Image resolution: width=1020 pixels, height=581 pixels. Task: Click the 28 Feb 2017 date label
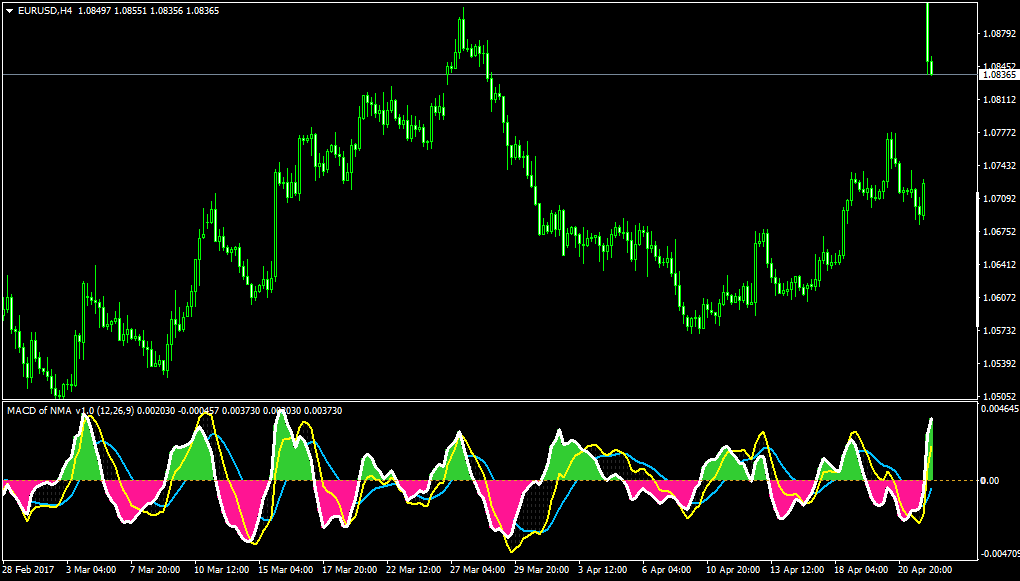click(x=29, y=569)
